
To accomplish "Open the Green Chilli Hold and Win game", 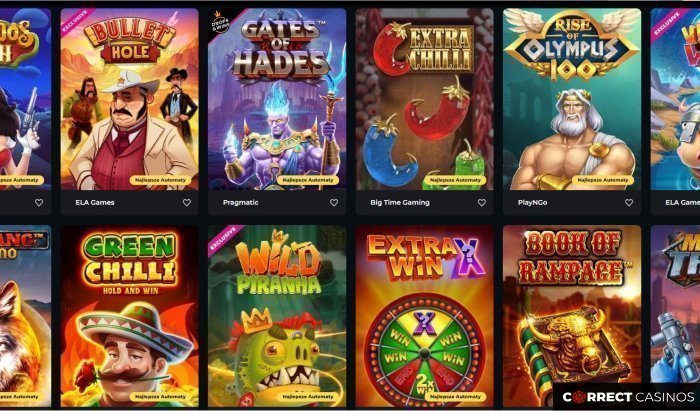I will tap(129, 316).
